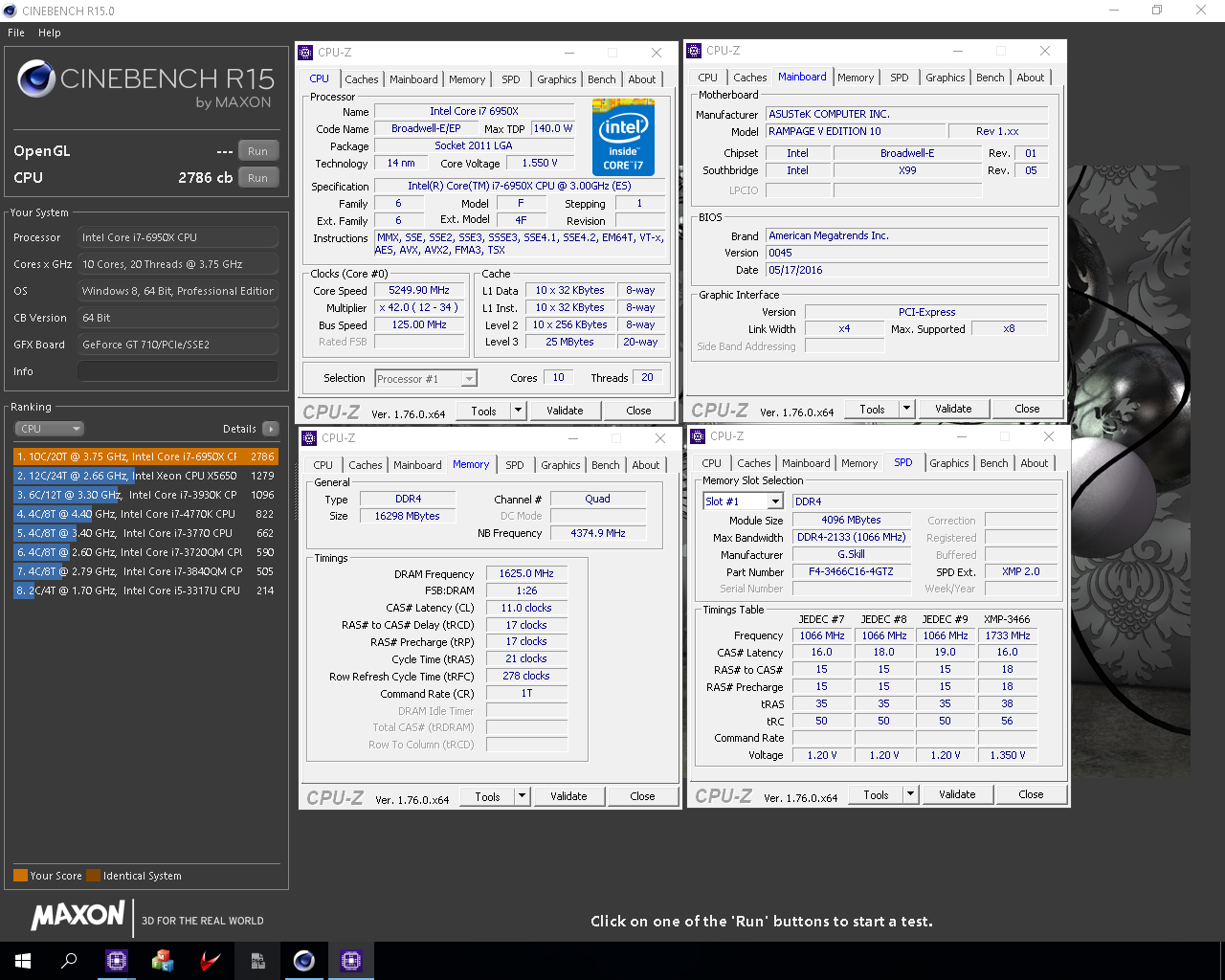
Task: Open Mainboard tab in CPU-Z Memory window
Action: pyautogui.click(x=418, y=465)
